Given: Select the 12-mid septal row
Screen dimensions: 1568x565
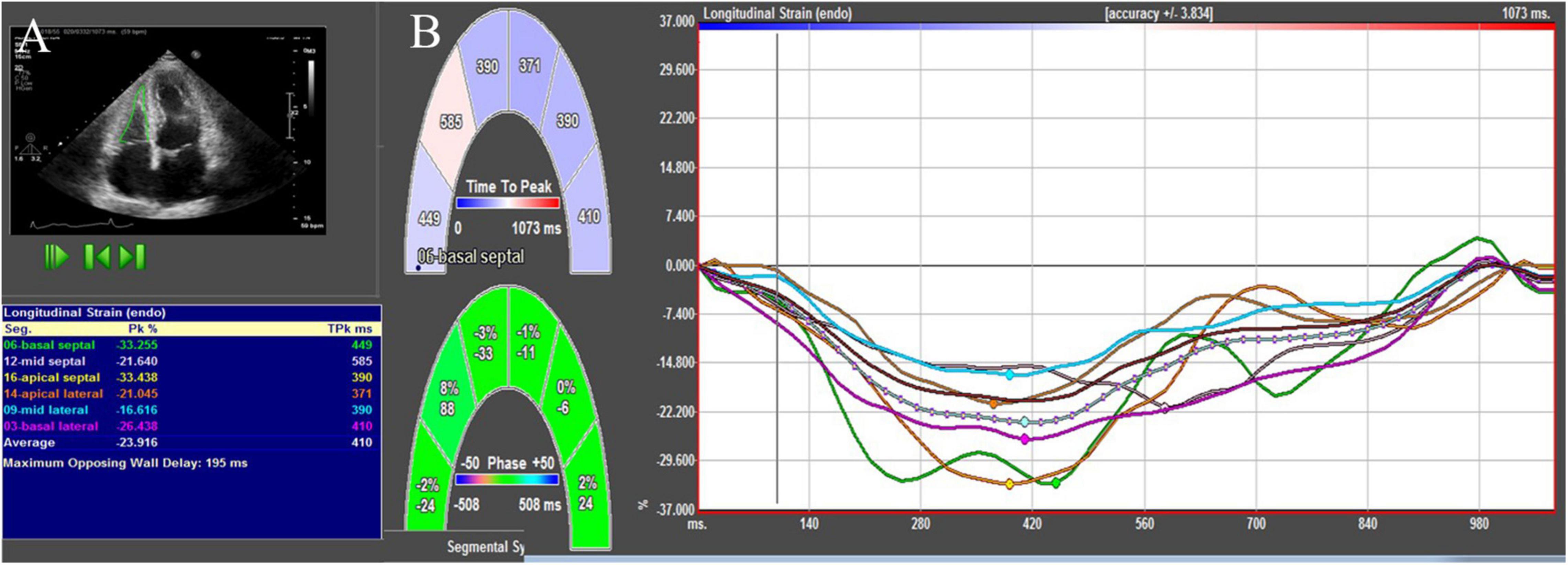Looking at the screenshot, I should (191, 361).
